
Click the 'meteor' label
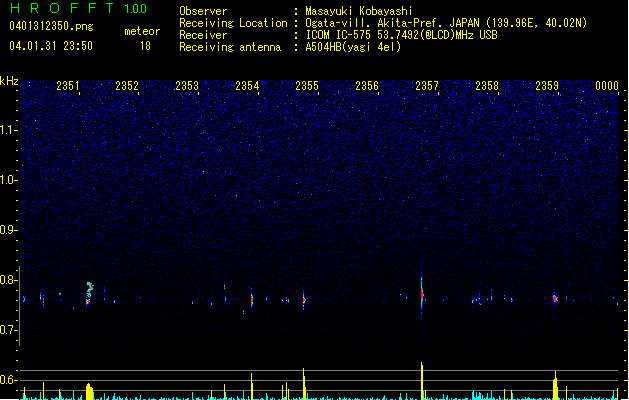coord(142,31)
